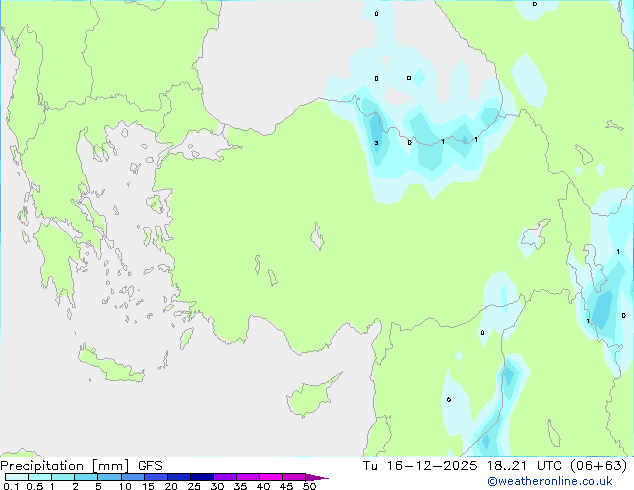Click the '10' legend label
The height and width of the screenshot is (490, 634).
125,486
